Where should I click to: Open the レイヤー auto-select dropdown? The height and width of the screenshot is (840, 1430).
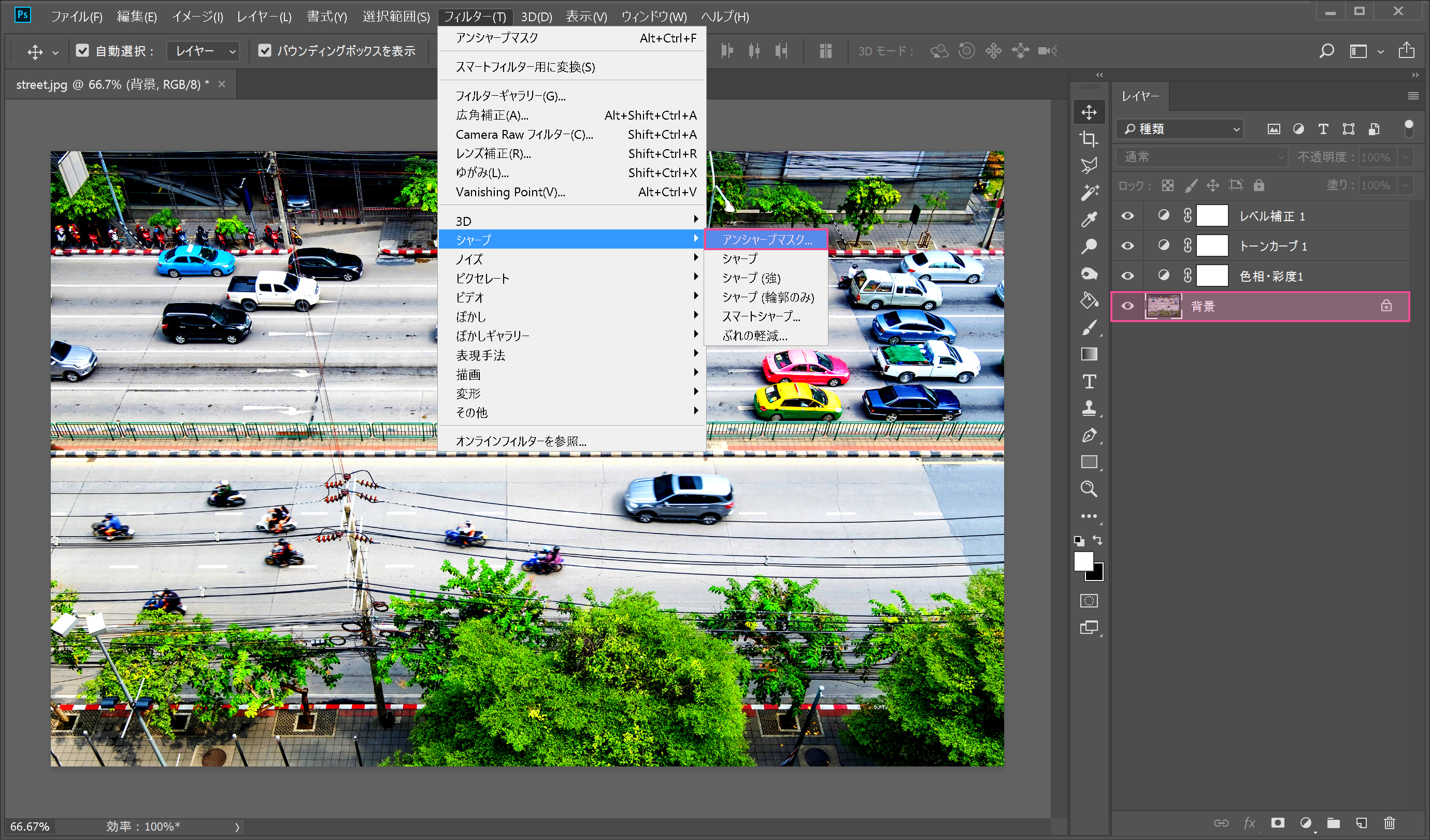click(203, 51)
